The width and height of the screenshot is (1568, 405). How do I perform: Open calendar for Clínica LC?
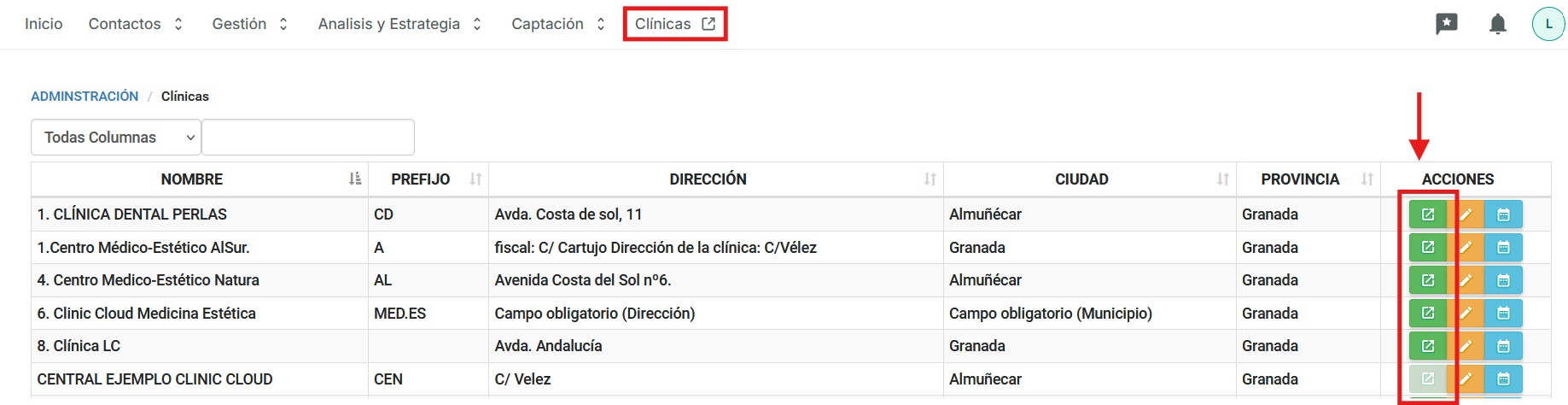1503,346
